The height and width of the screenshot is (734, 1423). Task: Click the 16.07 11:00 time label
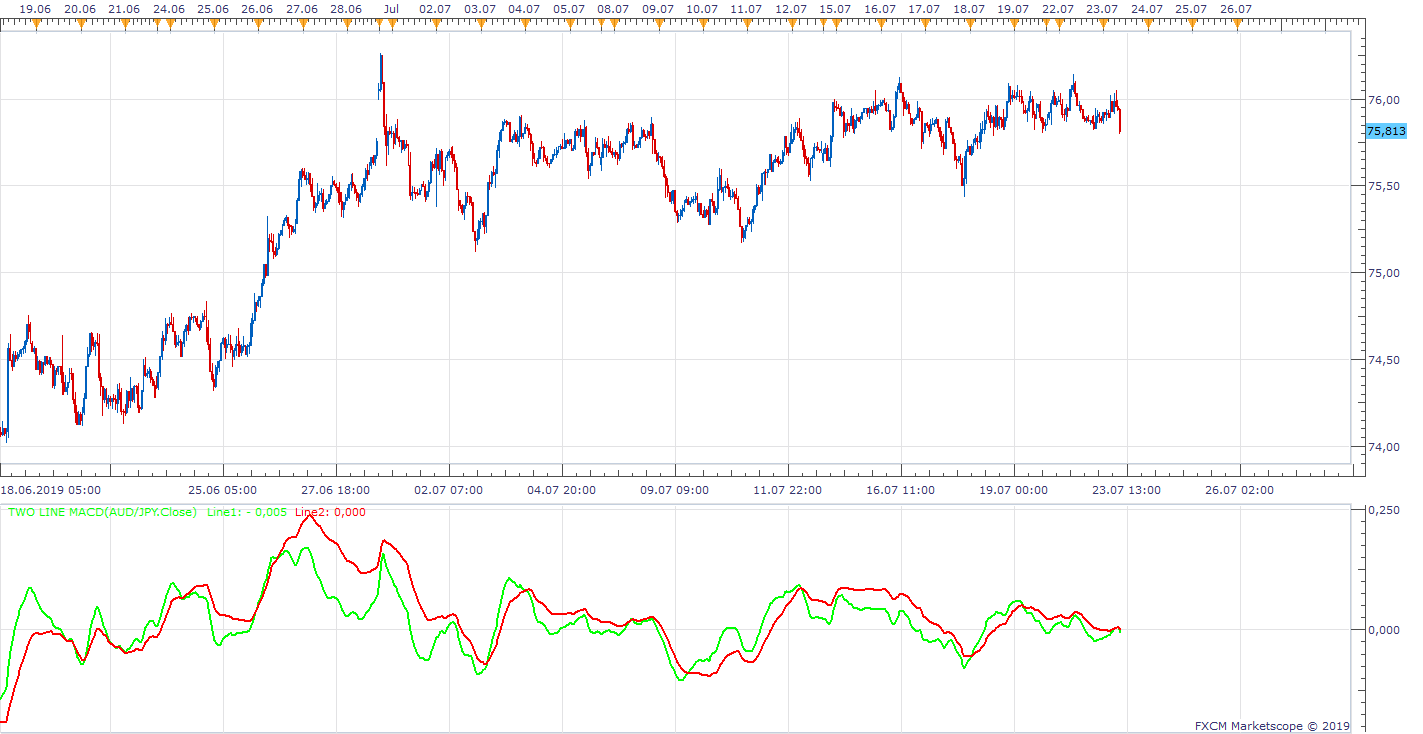tap(901, 490)
